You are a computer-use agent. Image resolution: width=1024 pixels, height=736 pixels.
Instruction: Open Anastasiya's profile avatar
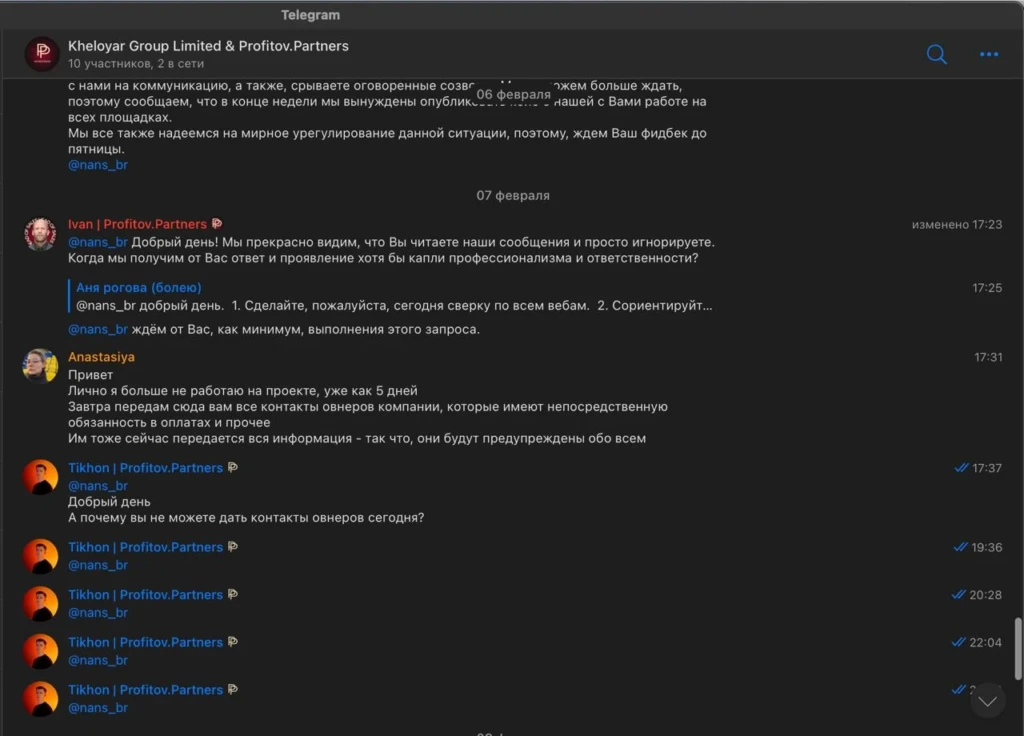tap(40, 366)
